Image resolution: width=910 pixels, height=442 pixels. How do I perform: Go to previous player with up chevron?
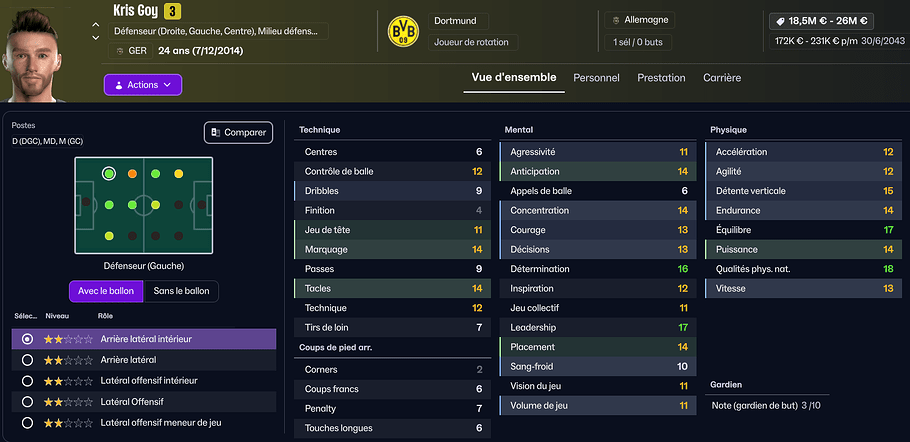96,25
